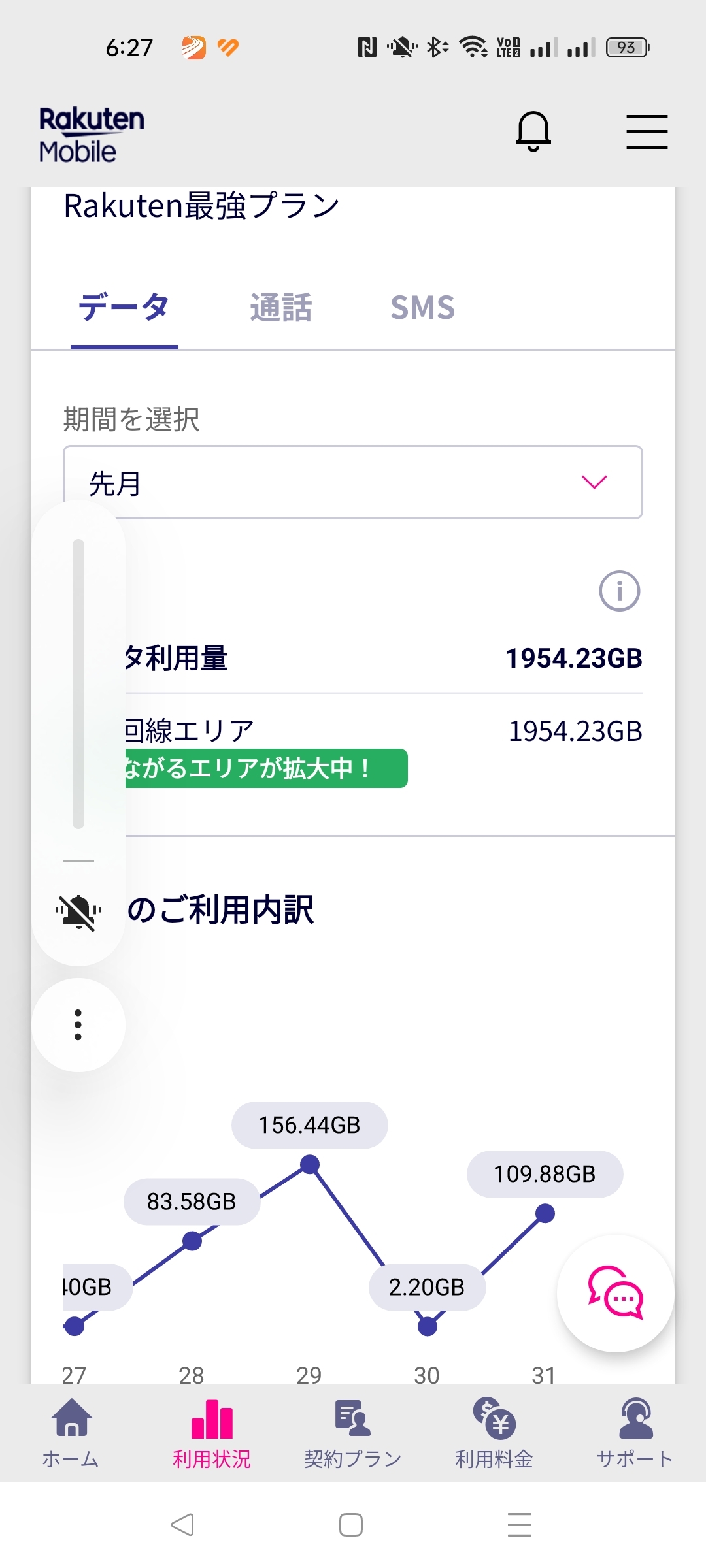Image resolution: width=706 pixels, height=1568 pixels.
Task: Expand volume panel three-dot options
Action: (x=78, y=1024)
